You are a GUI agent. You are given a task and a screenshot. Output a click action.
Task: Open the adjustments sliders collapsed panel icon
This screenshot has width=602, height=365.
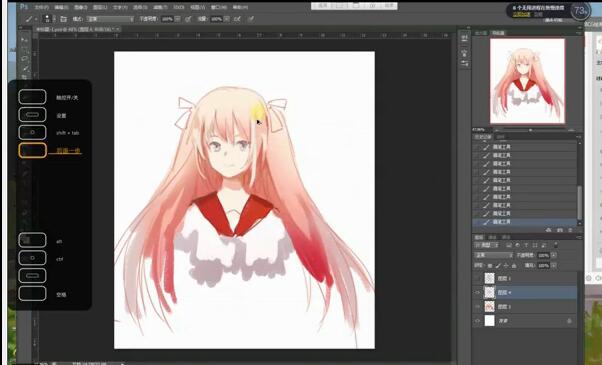coord(465,63)
